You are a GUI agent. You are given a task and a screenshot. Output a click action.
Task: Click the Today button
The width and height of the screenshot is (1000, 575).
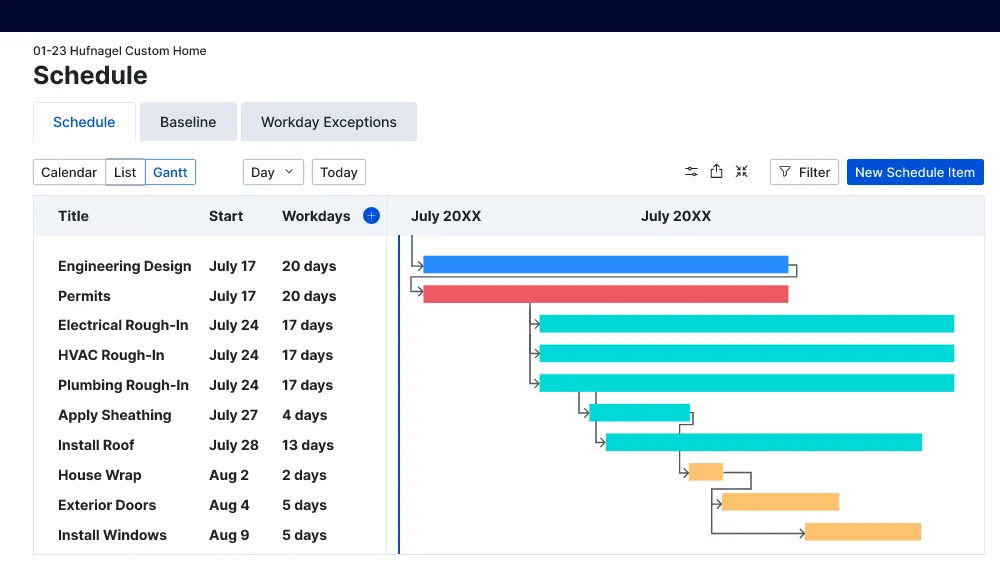tap(339, 172)
